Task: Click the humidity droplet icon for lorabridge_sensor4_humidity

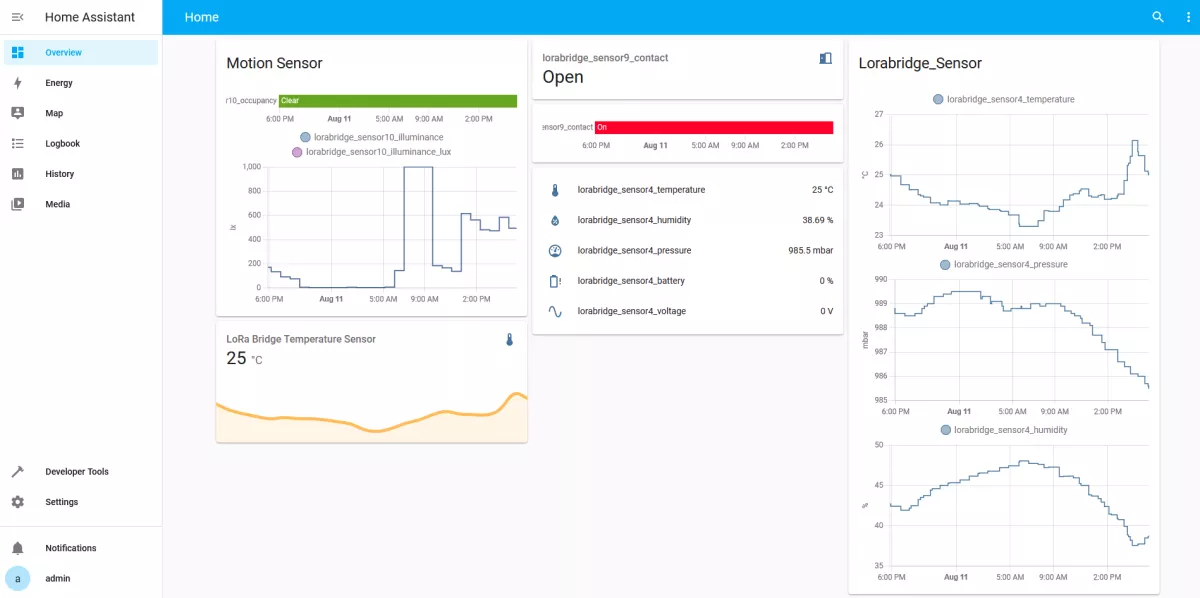Action: coord(555,220)
